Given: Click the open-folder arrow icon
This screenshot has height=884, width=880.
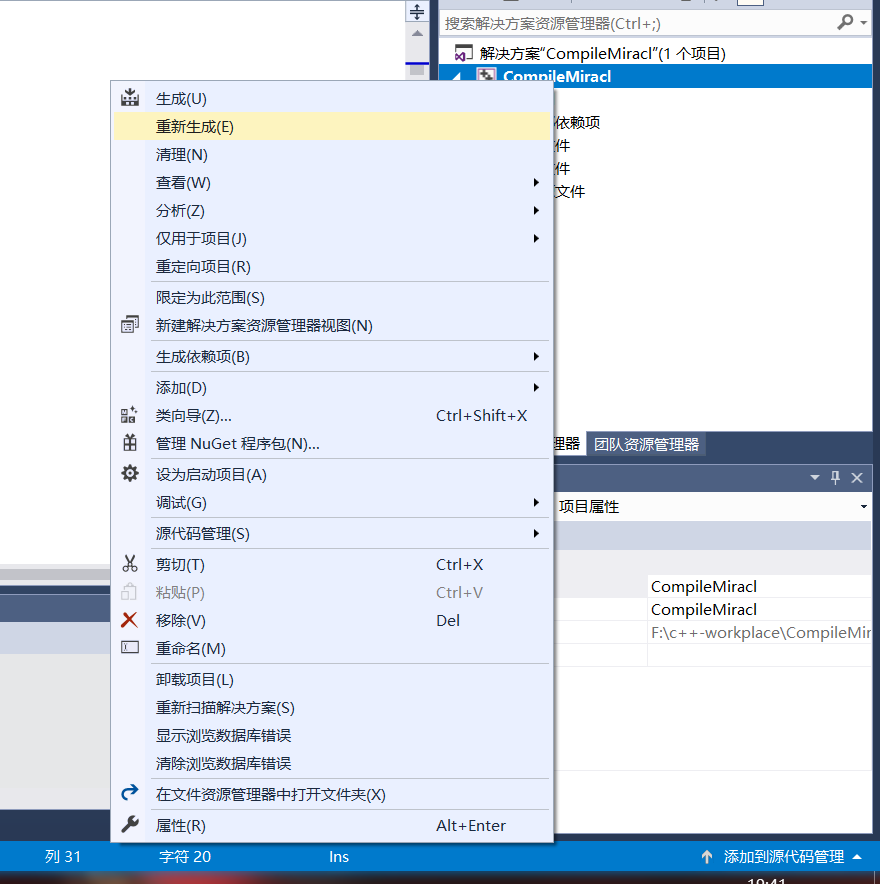Looking at the screenshot, I should pos(130,793).
